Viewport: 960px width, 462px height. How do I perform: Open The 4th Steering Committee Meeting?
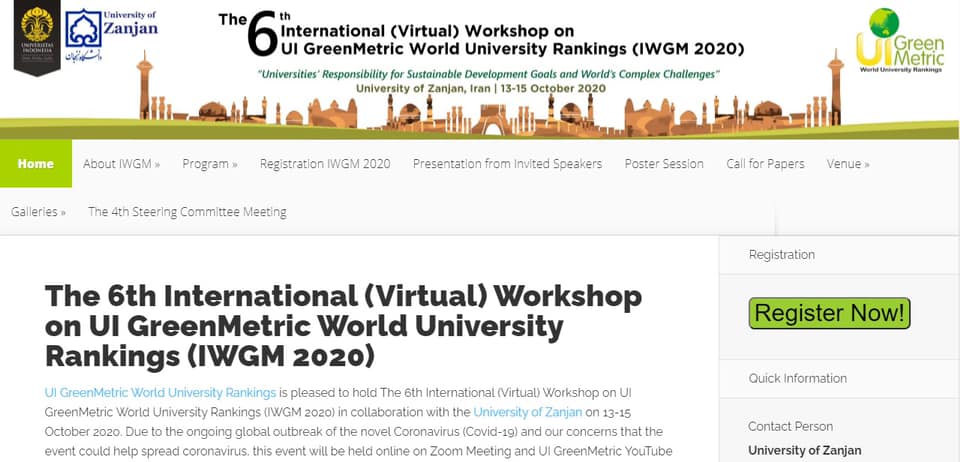click(x=187, y=212)
